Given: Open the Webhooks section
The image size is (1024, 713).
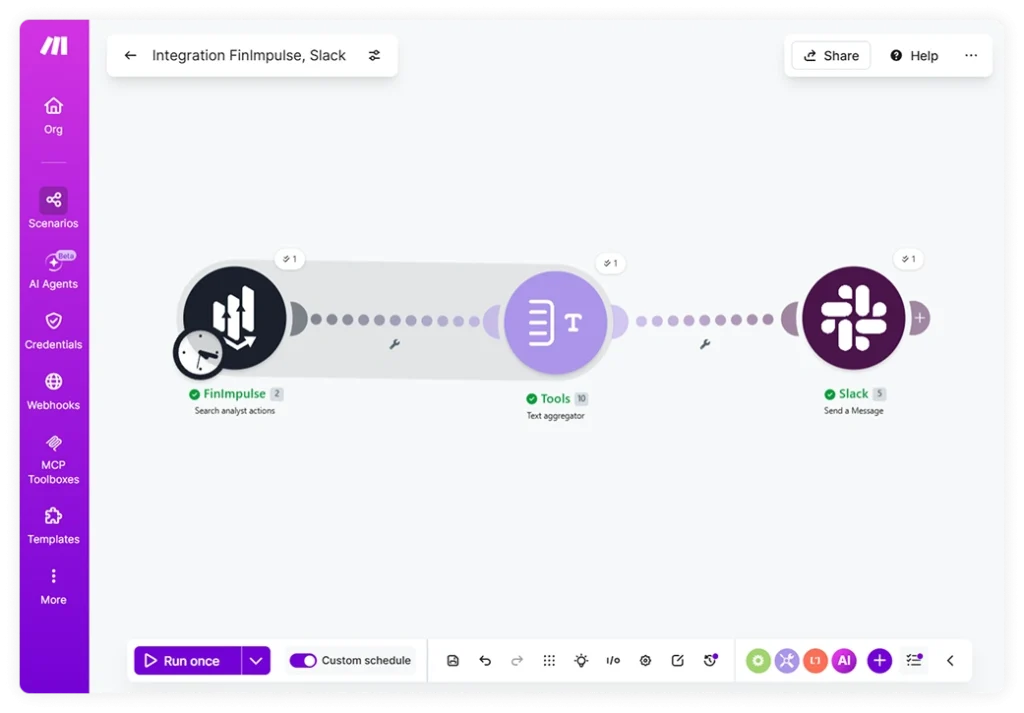Looking at the screenshot, I should [x=54, y=391].
